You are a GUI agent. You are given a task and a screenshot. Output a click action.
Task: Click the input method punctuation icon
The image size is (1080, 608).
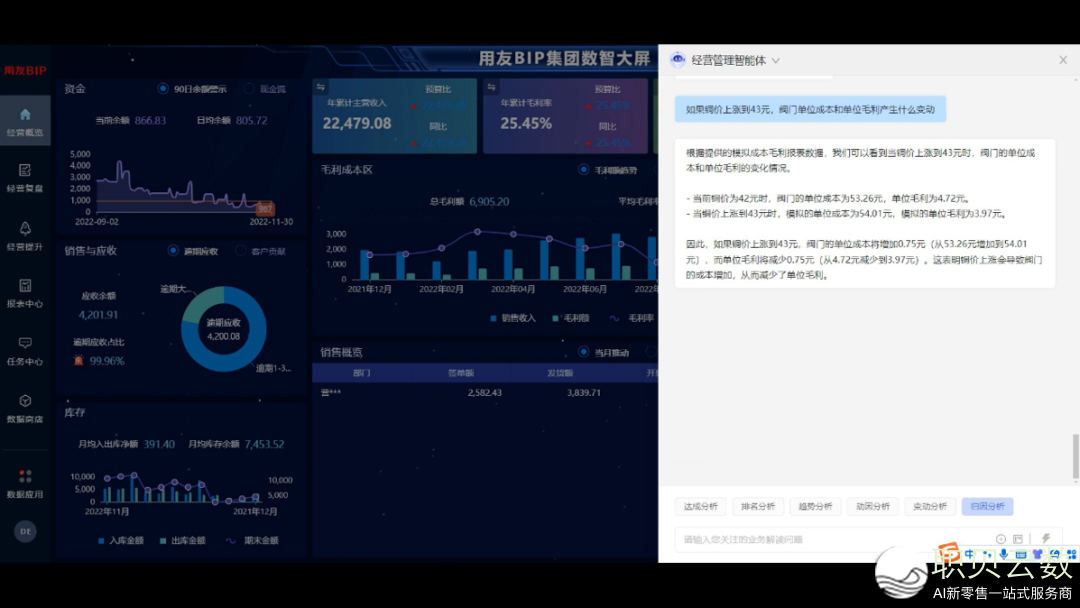[x=987, y=554]
